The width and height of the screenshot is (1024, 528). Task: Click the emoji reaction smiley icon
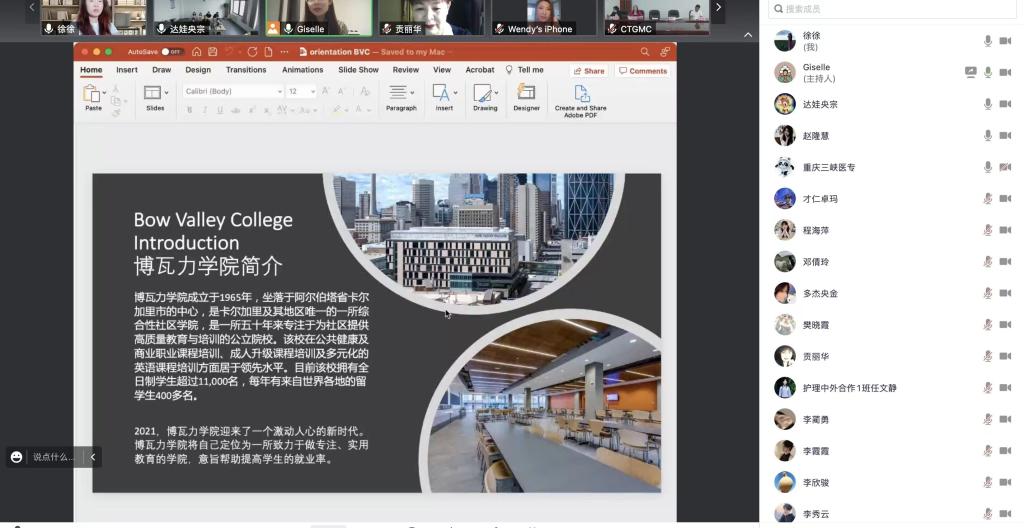[x=16, y=457]
